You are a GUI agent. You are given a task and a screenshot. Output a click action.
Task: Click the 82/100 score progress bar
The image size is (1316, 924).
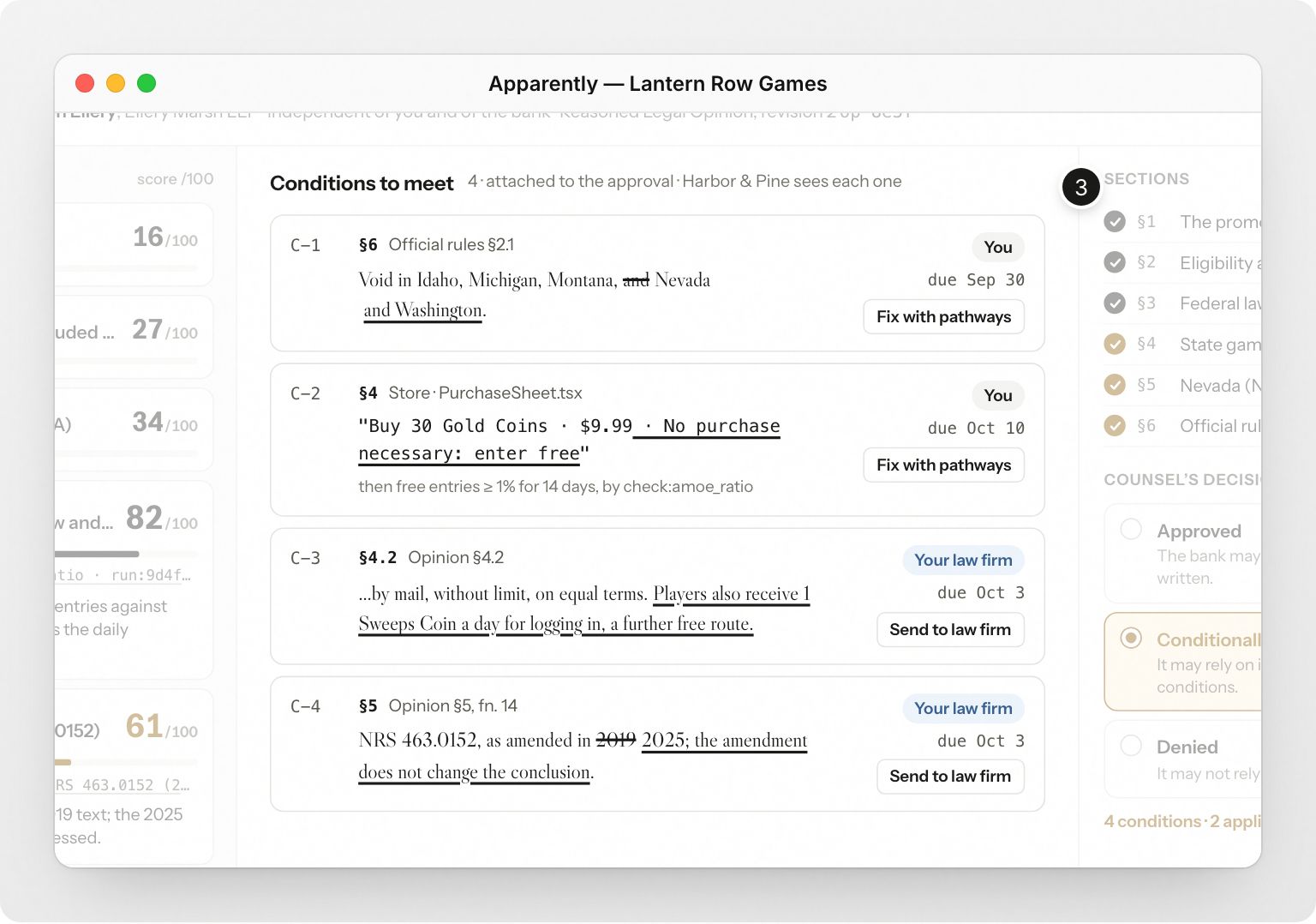[x=126, y=554]
